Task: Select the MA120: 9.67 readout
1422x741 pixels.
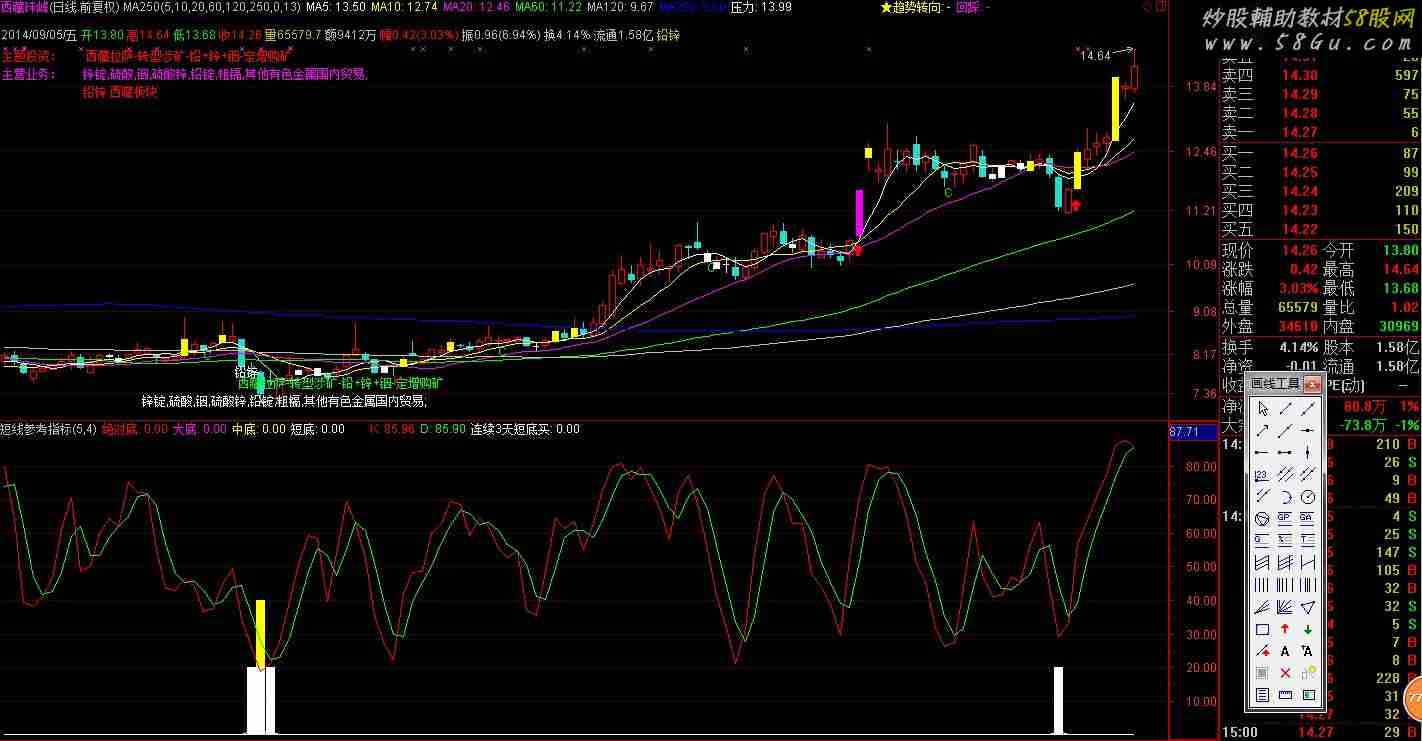Action: (621, 7)
